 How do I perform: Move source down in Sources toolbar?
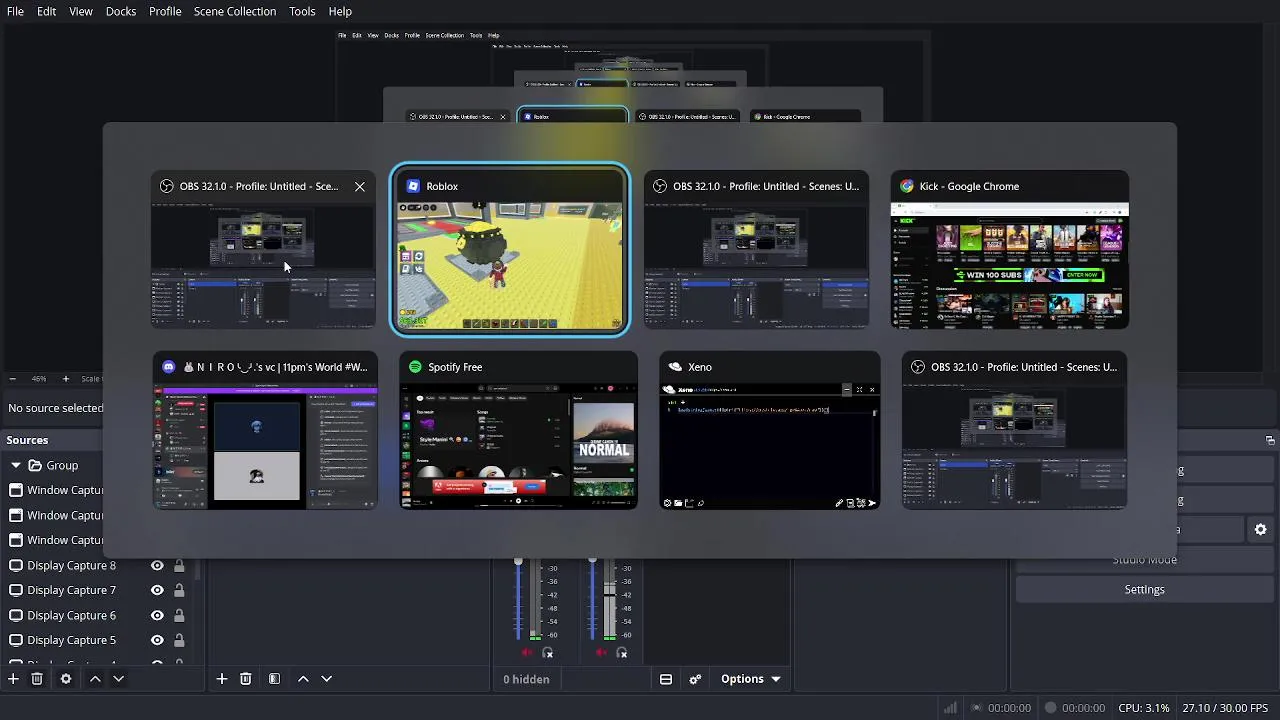click(118, 679)
